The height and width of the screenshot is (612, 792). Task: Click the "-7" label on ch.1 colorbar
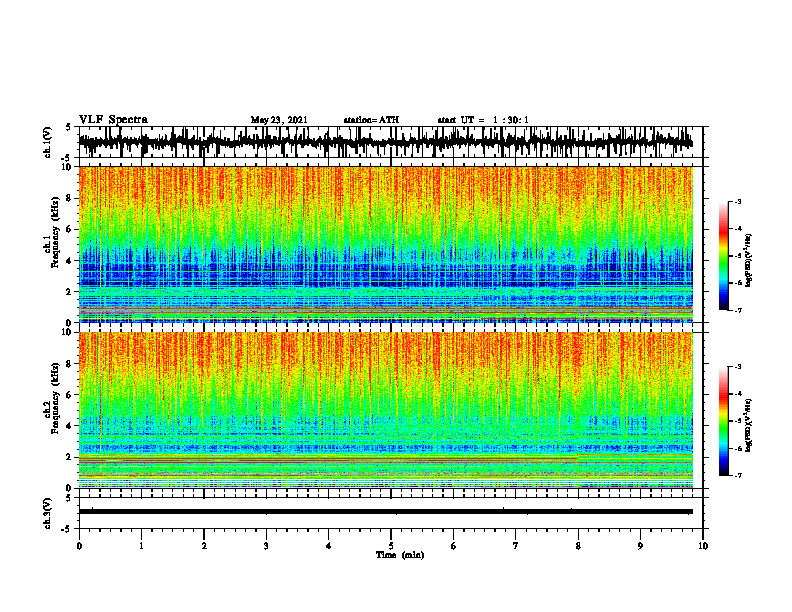coord(738,310)
